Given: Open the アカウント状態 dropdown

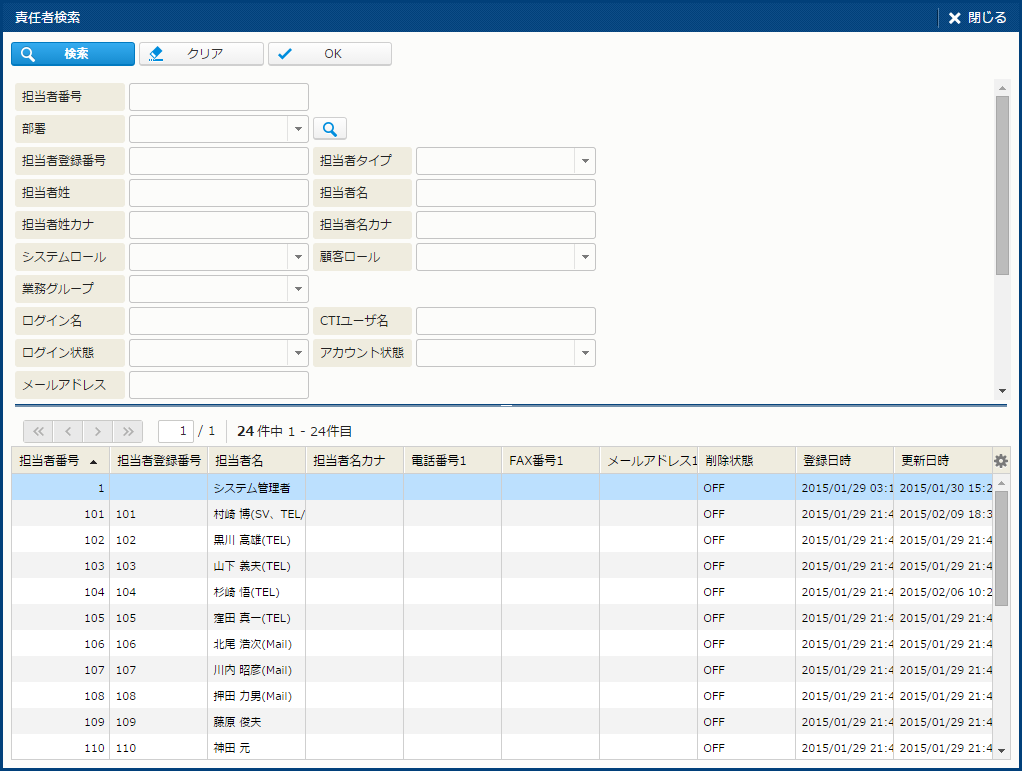Looking at the screenshot, I should click(584, 353).
